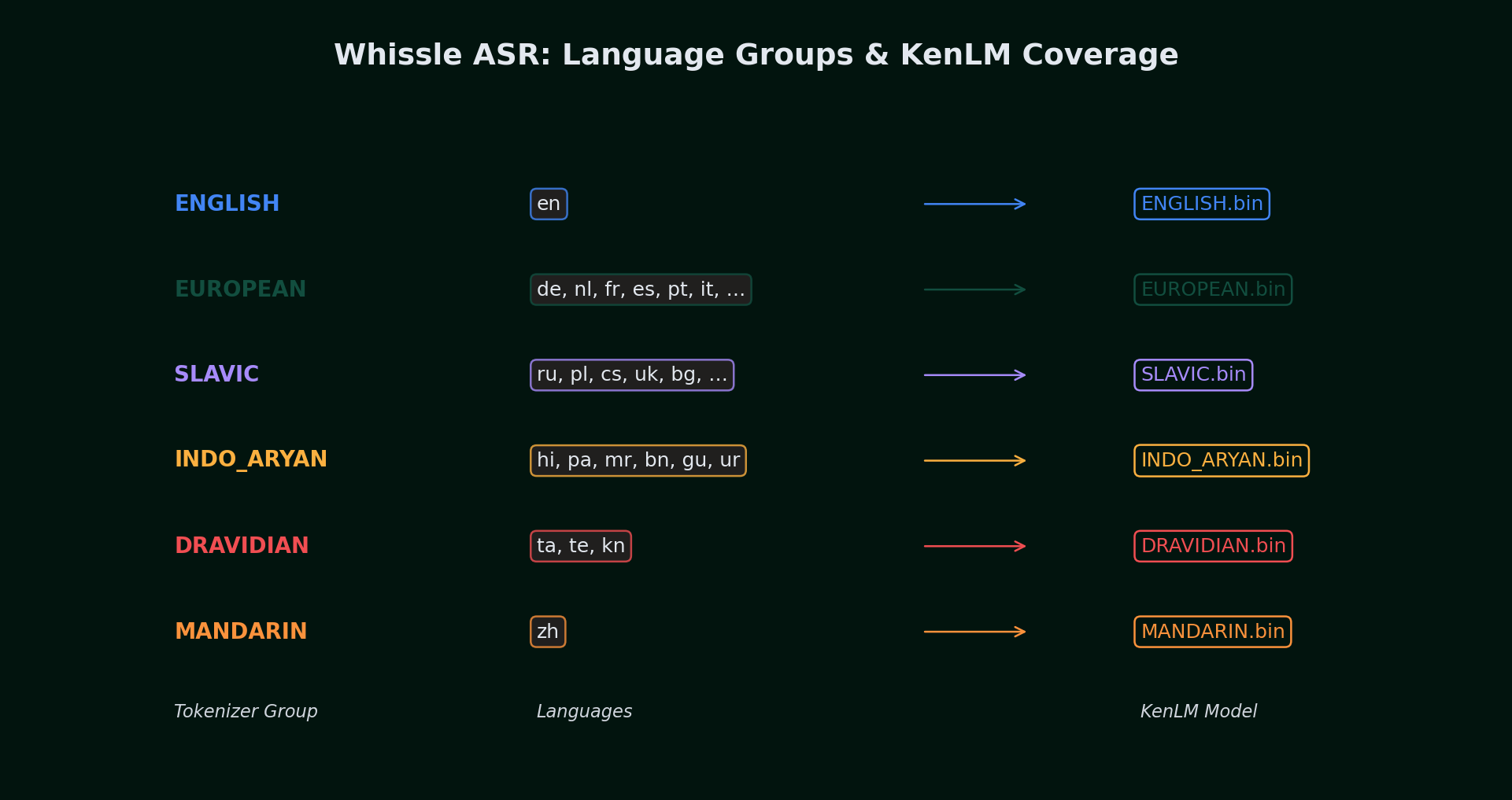Click the yellow arrow in INDO_ARYAN row
Image resolution: width=1512 pixels, height=800 pixels.
pyautogui.click(x=974, y=460)
